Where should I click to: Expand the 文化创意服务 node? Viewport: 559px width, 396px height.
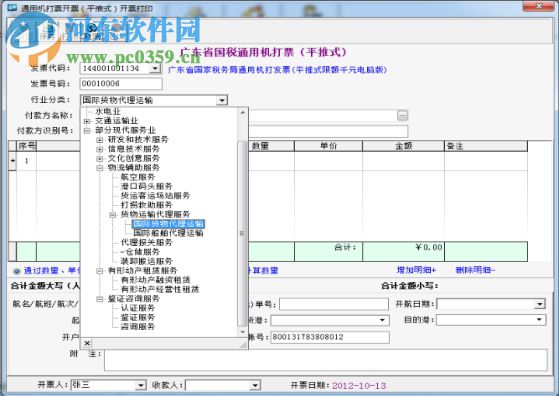click(x=100, y=158)
